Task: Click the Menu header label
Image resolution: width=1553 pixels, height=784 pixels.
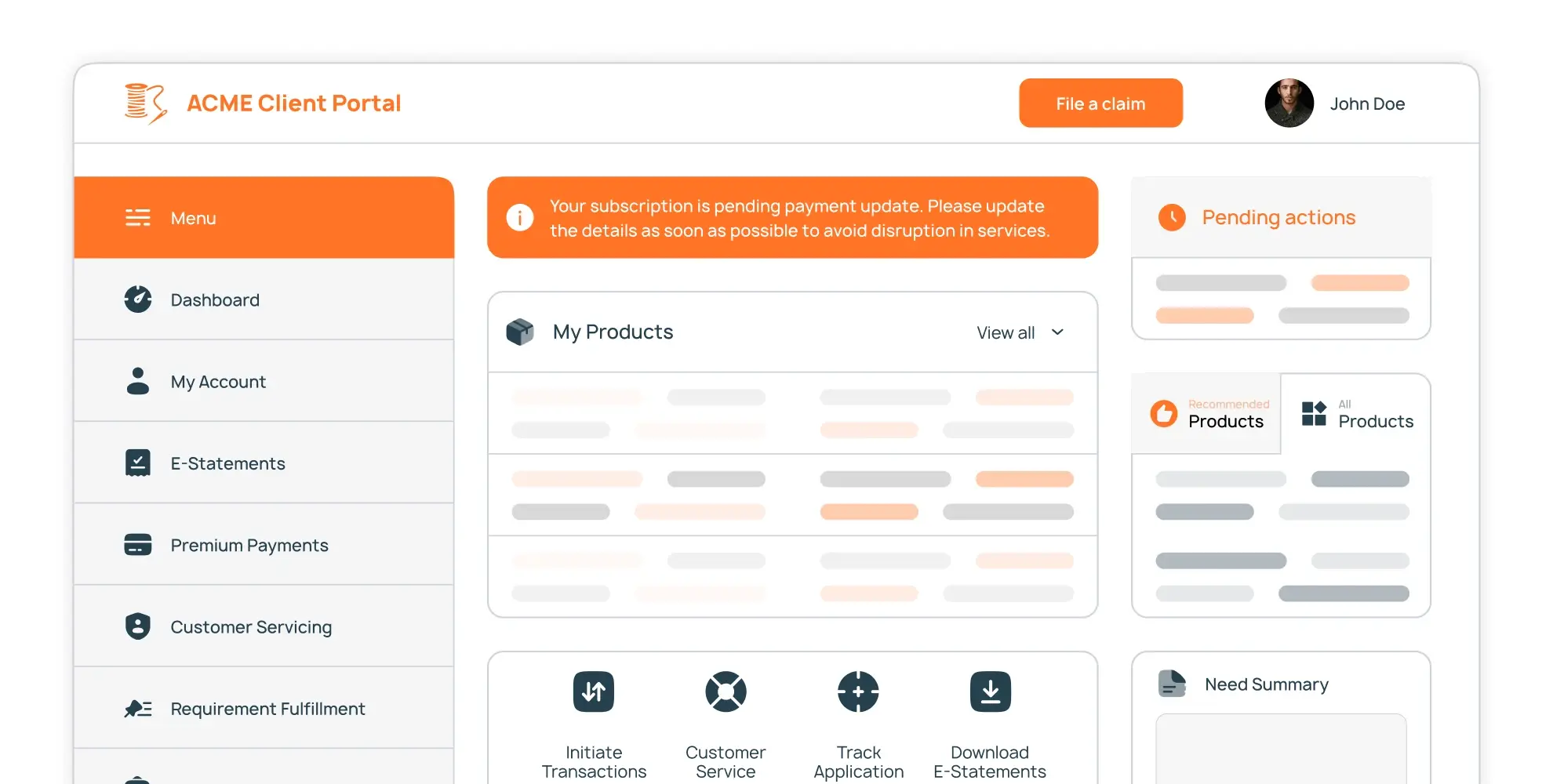Action: coord(193,218)
